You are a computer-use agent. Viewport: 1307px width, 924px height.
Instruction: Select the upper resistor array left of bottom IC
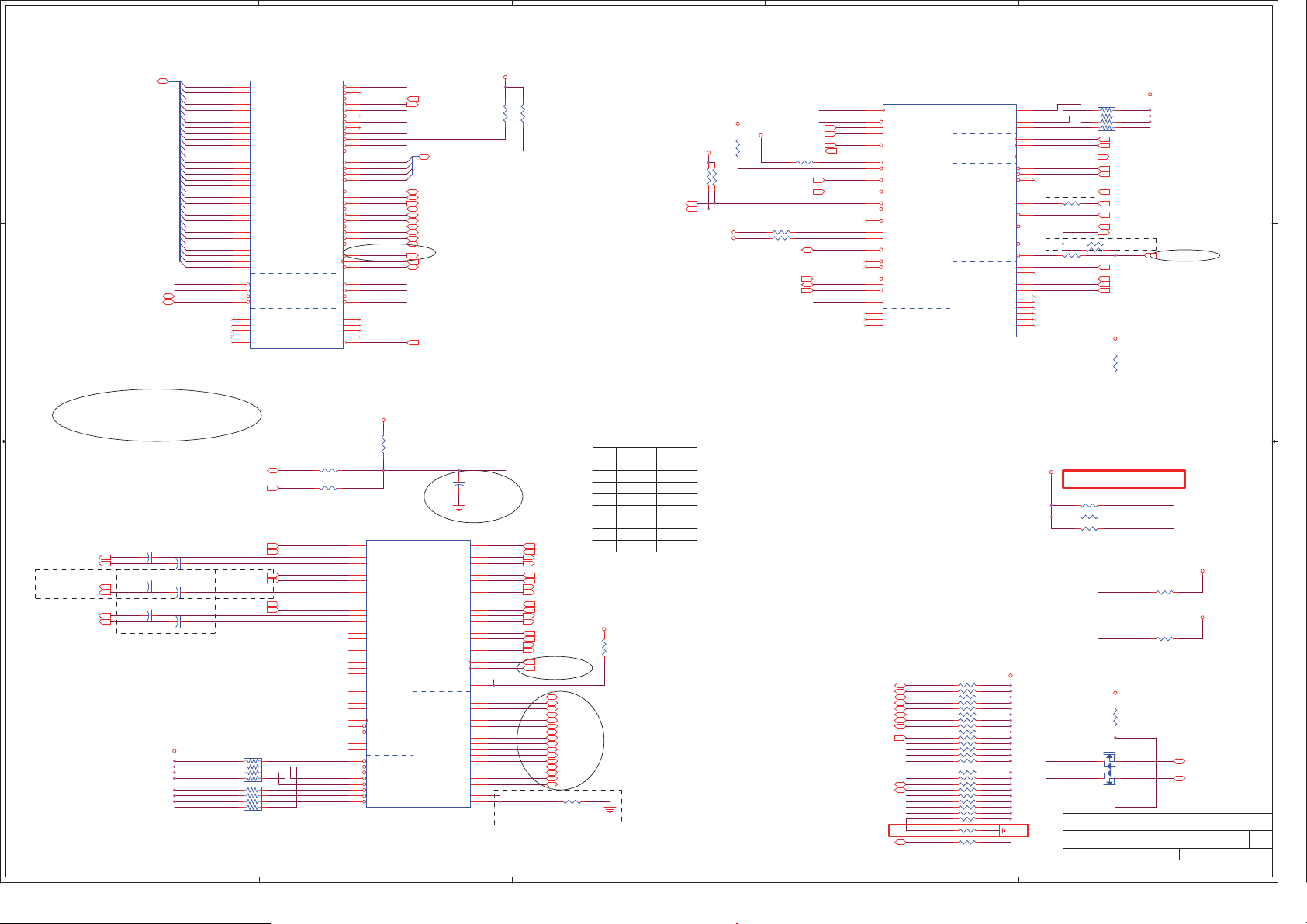coord(253,770)
